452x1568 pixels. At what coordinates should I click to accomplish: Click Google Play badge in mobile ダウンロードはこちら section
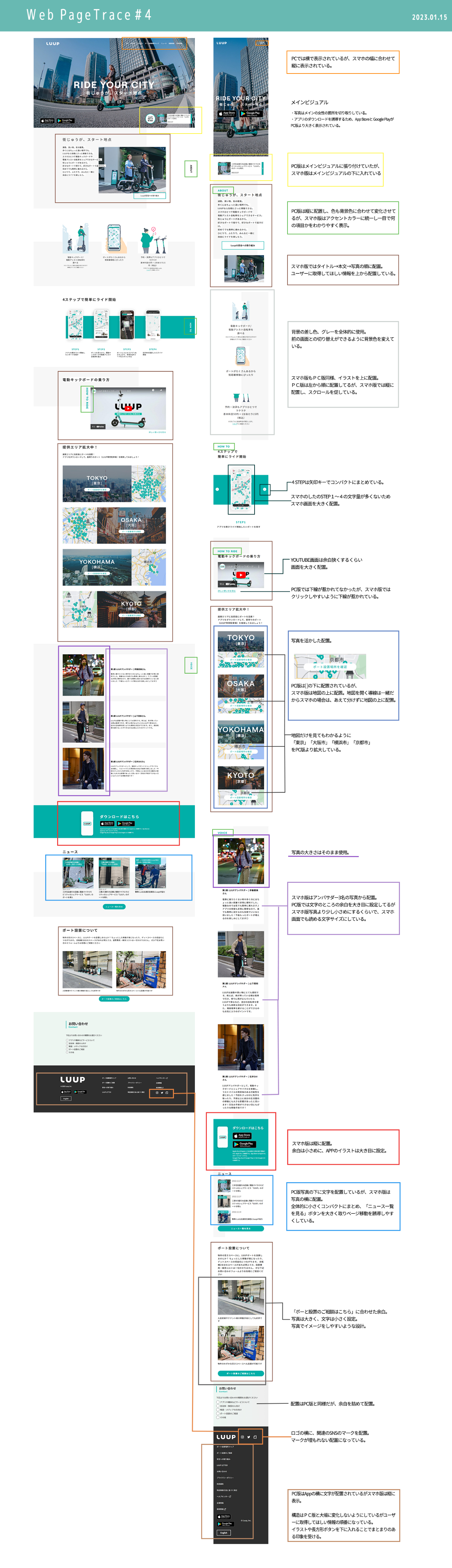coord(244,1145)
